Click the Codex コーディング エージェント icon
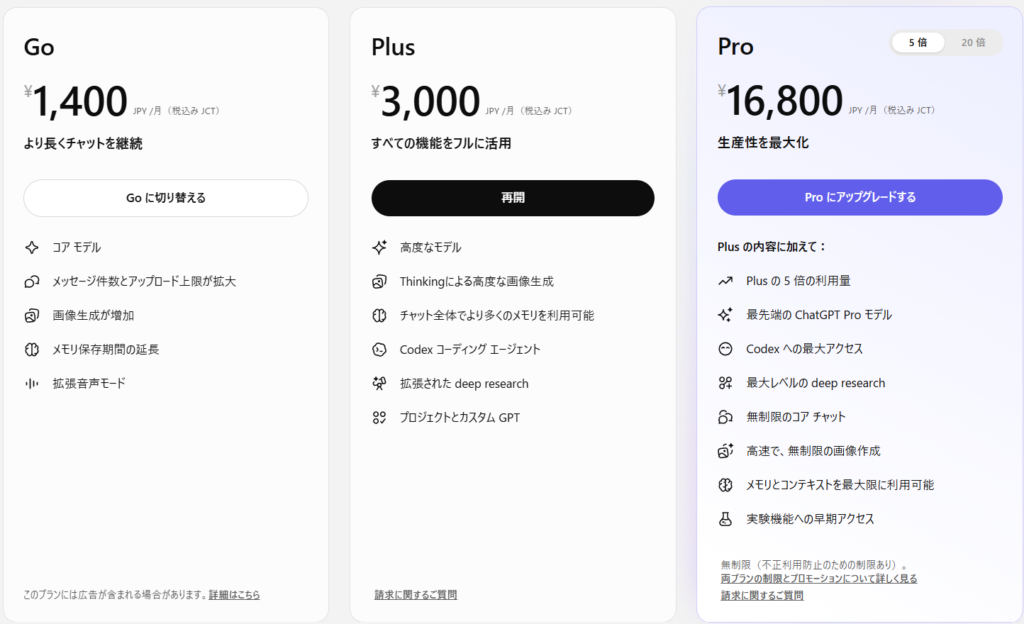Viewport: 1024px width, 624px height. click(x=379, y=350)
